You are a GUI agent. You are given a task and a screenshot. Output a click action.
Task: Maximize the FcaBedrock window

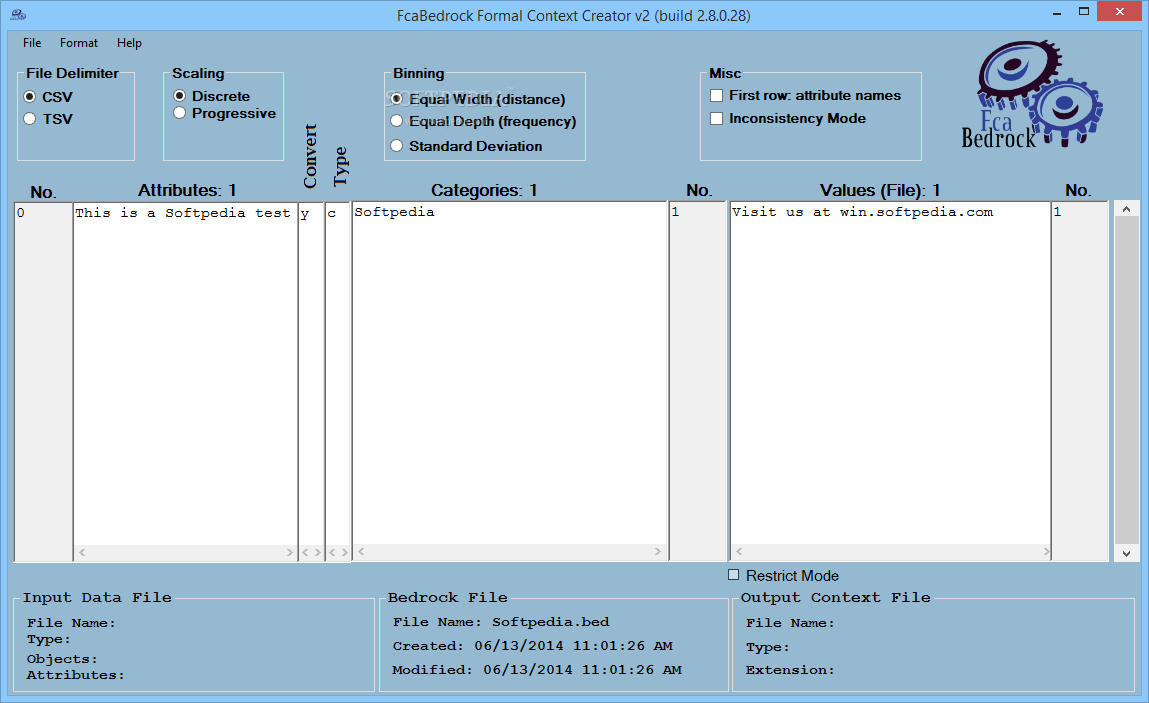[1084, 12]
